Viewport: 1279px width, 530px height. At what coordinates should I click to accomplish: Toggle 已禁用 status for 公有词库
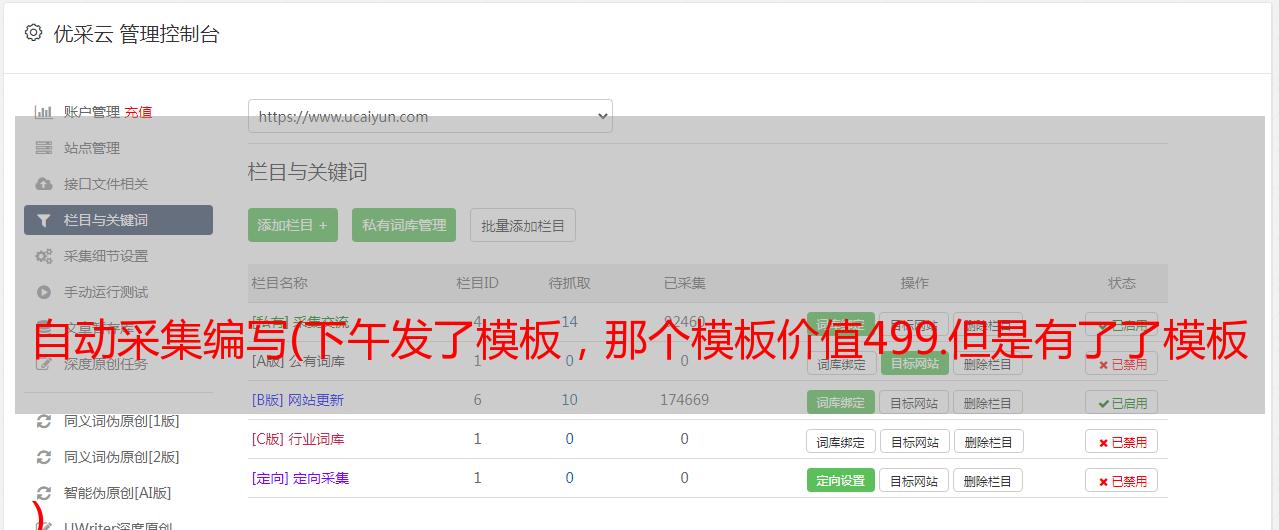[x=1122, y=364]
